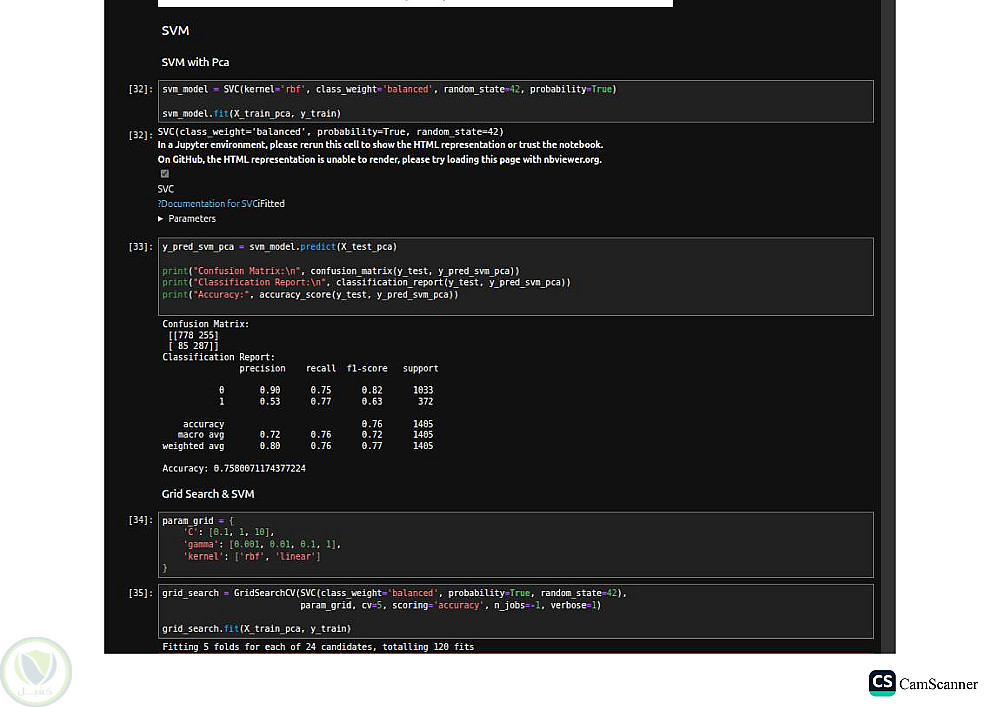
Task: Click the recall column header
Action: click(x=321, y=368)
